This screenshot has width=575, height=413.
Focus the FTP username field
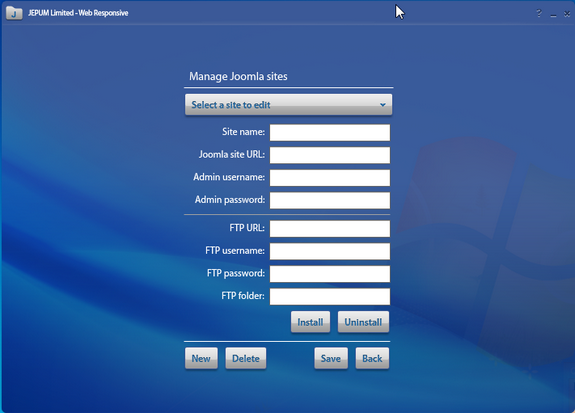(x=330, y=251)
